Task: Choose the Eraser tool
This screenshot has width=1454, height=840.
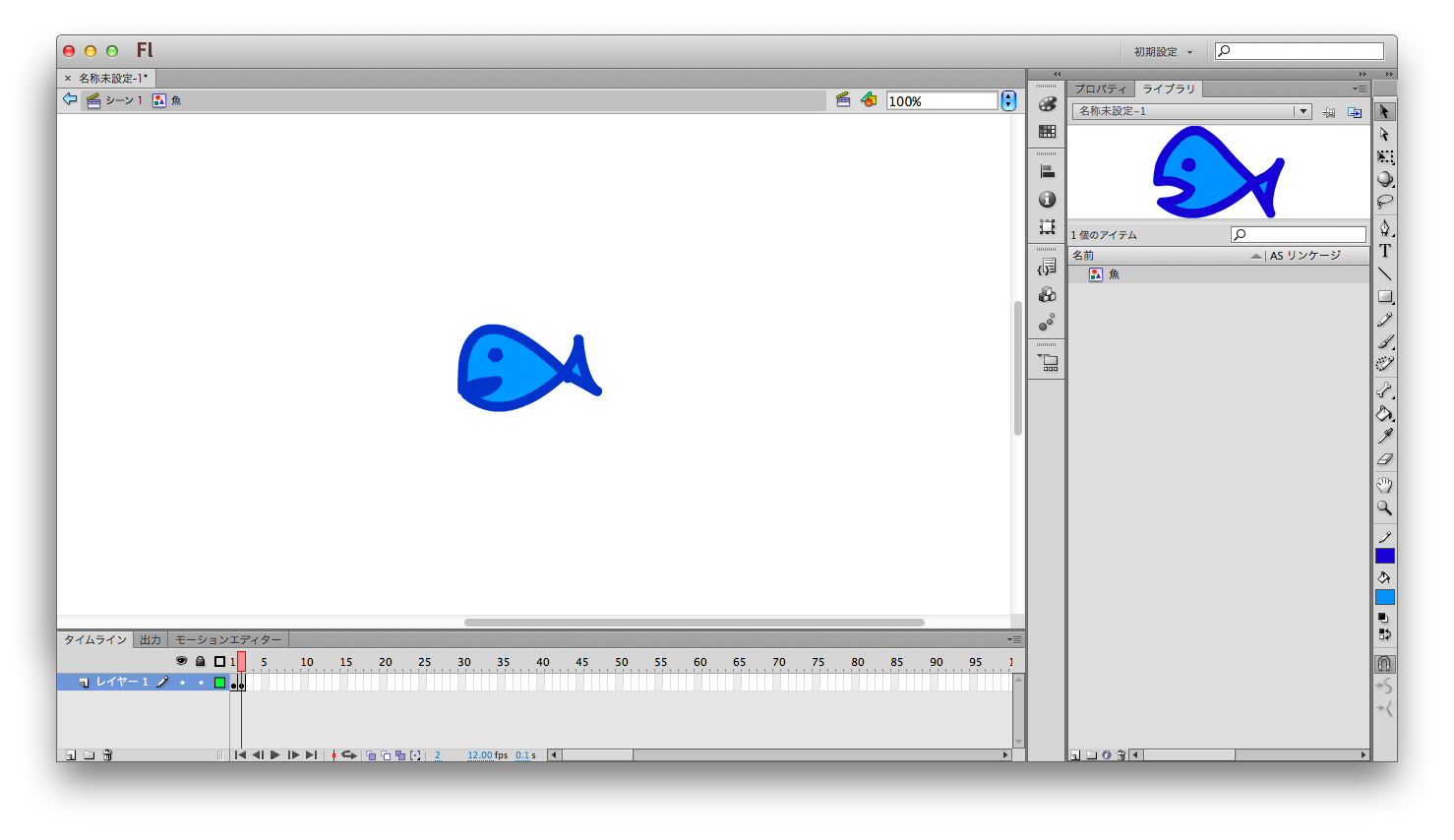Action: coord(1384,458)
